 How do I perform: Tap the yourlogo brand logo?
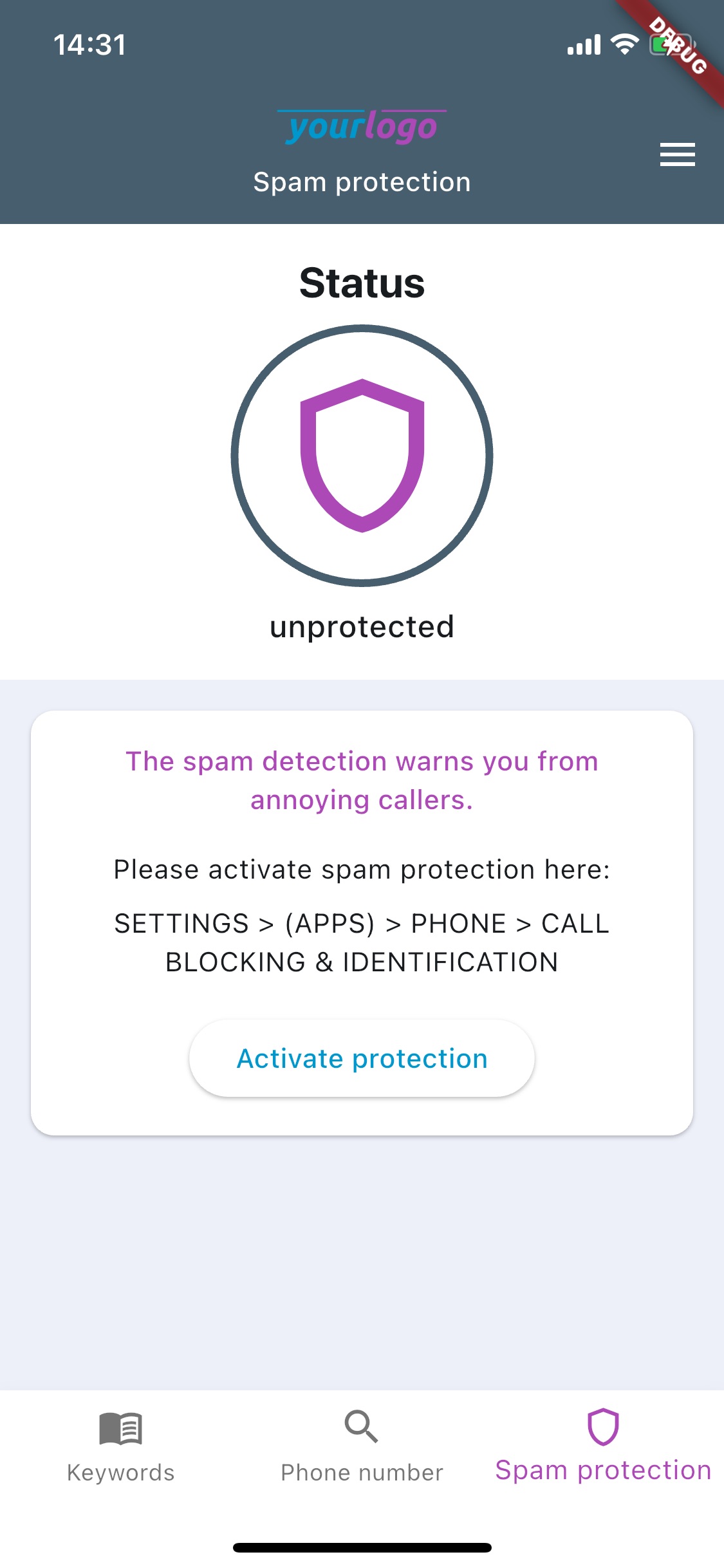pos(362,127)
